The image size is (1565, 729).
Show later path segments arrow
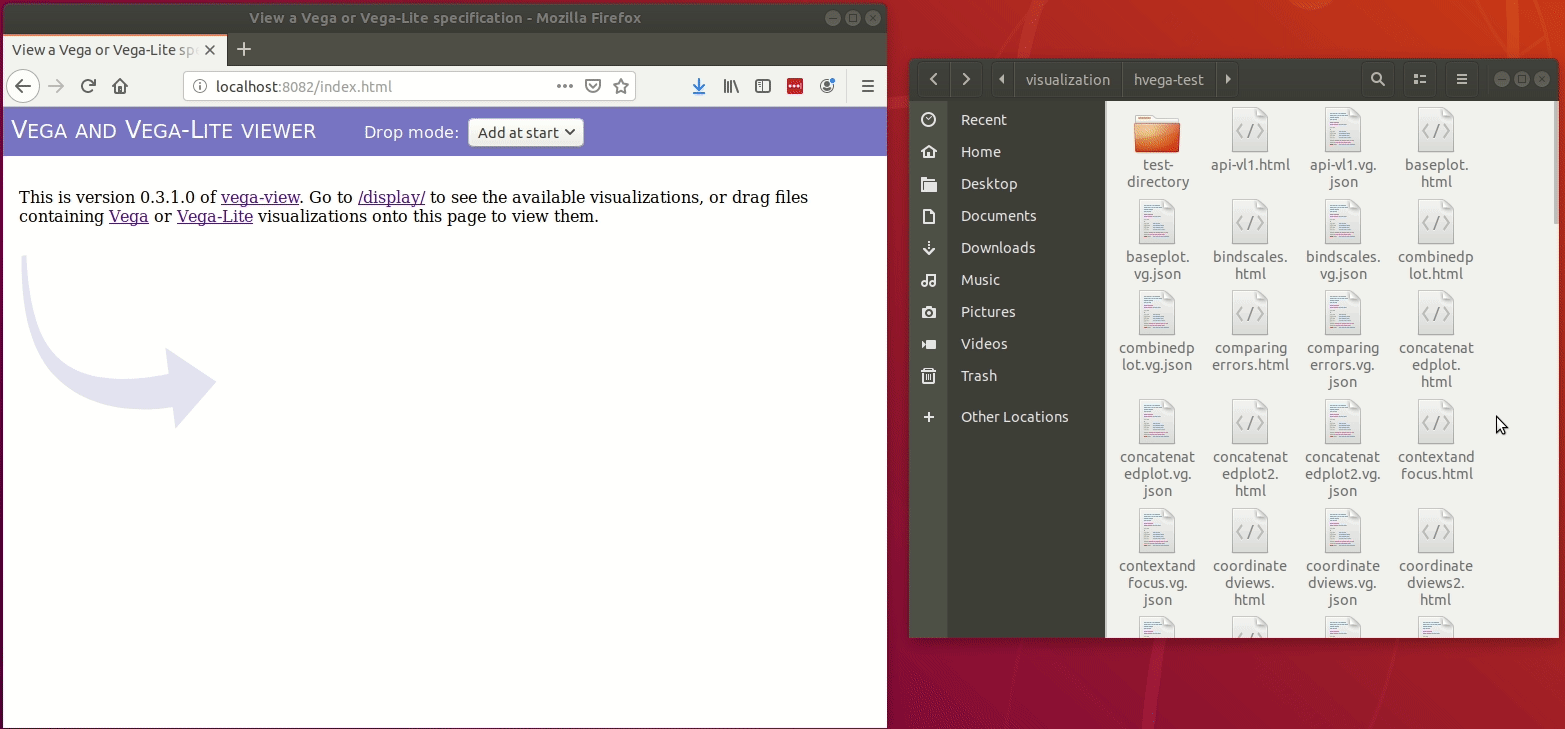(1228, 79)
